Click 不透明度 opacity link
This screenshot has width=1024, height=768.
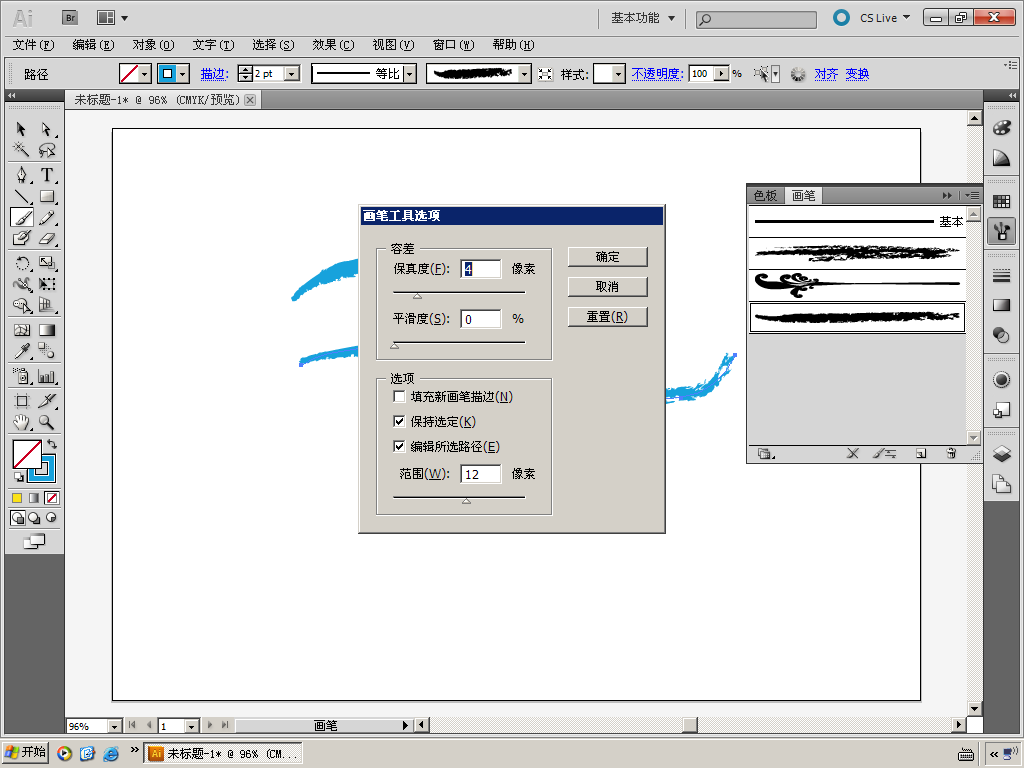657,74
